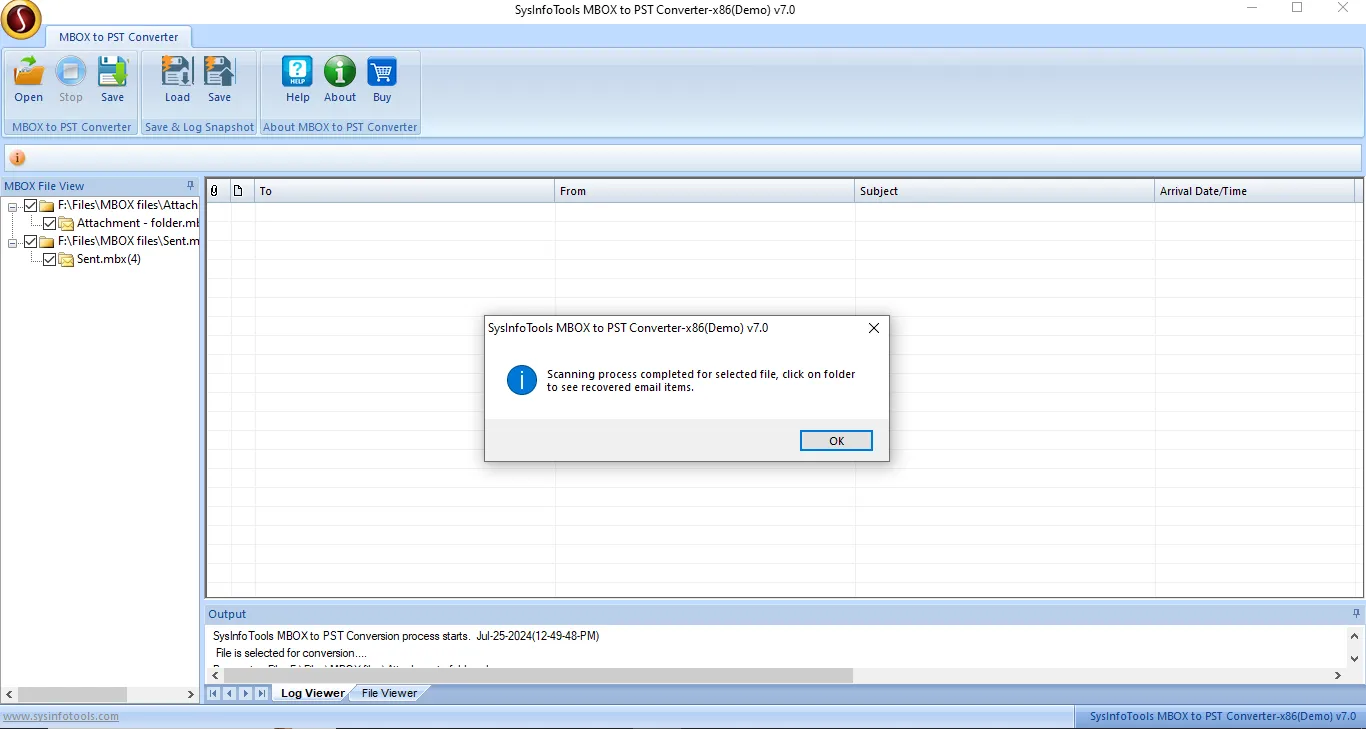
Task: Select the MBOX to PST Converter ribbon tab
Action: pyautogui.click(x=119, y=37)
